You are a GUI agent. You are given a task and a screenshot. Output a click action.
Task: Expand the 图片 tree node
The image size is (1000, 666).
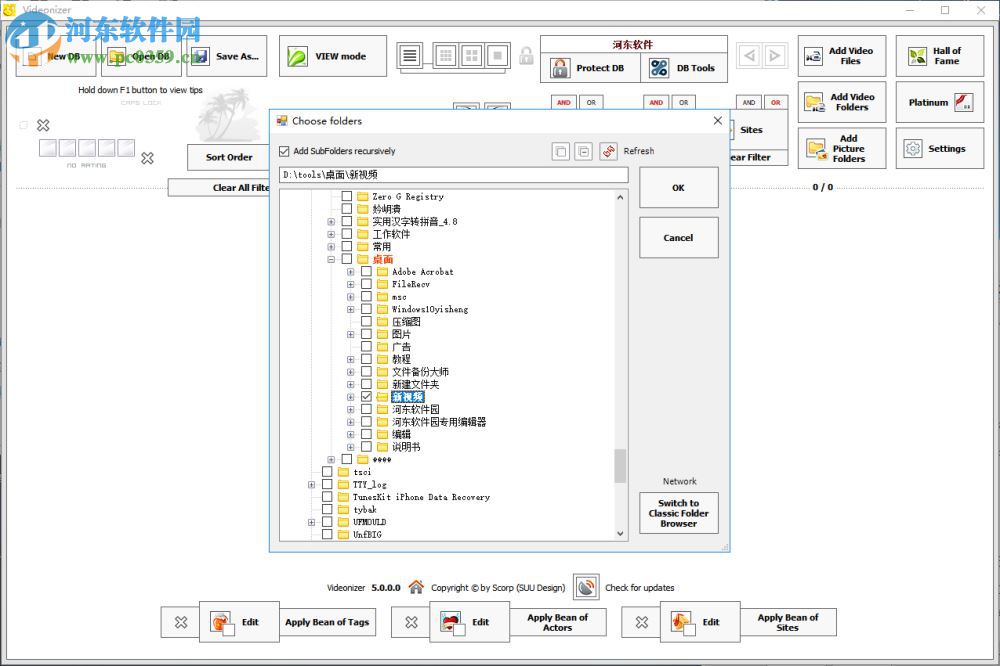(350, 334)
